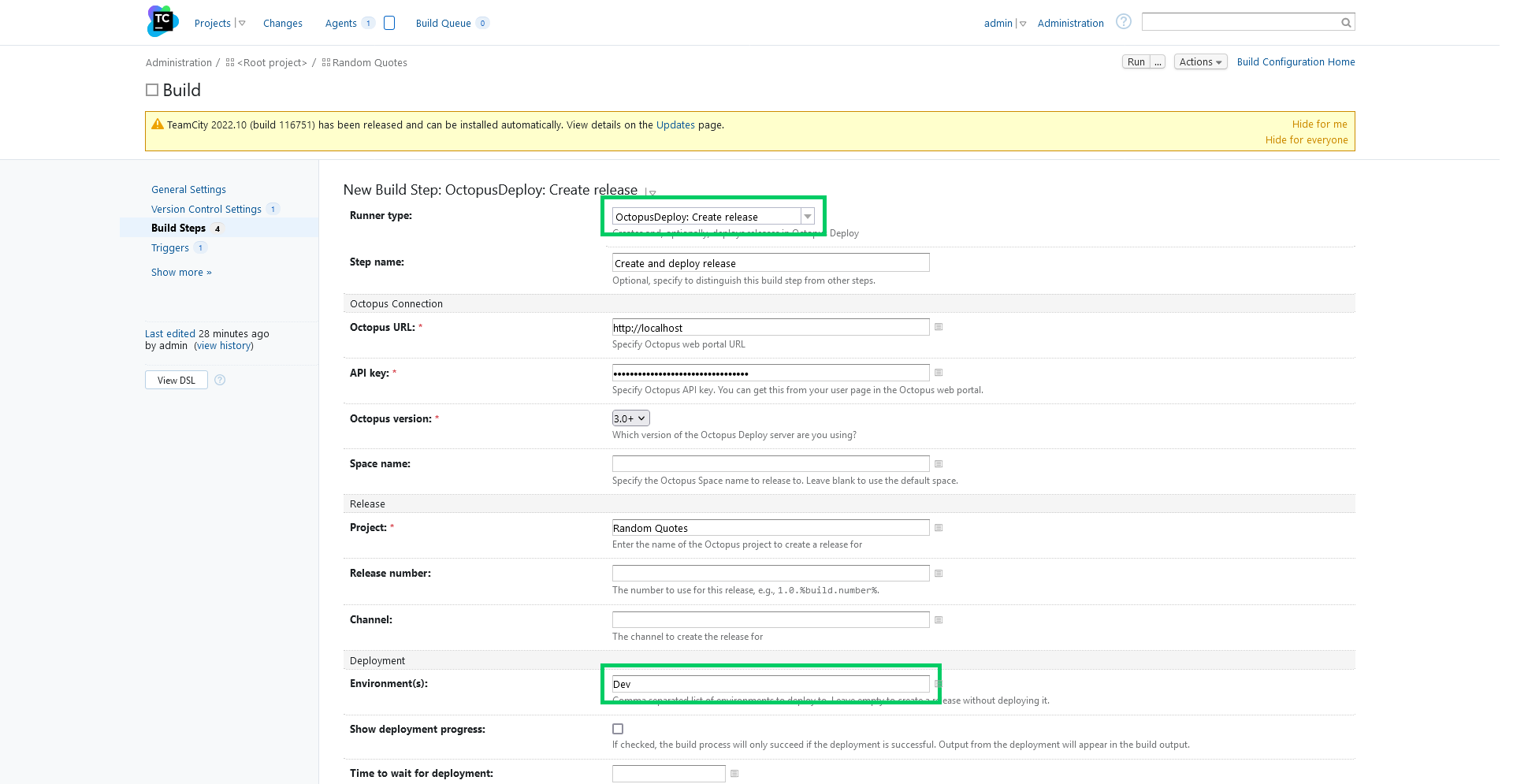The height and width of the screenshot is (784, 1513).
Task: Expand the build step title dropdown arrow
Action: [651, 192]
